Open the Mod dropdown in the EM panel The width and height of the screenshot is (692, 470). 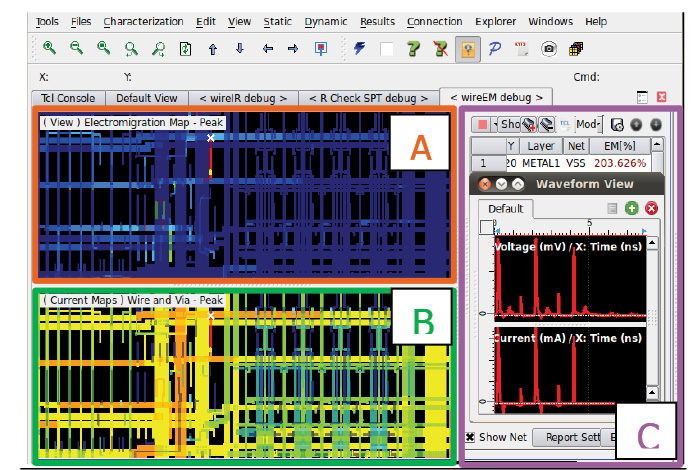click(588, 124)
